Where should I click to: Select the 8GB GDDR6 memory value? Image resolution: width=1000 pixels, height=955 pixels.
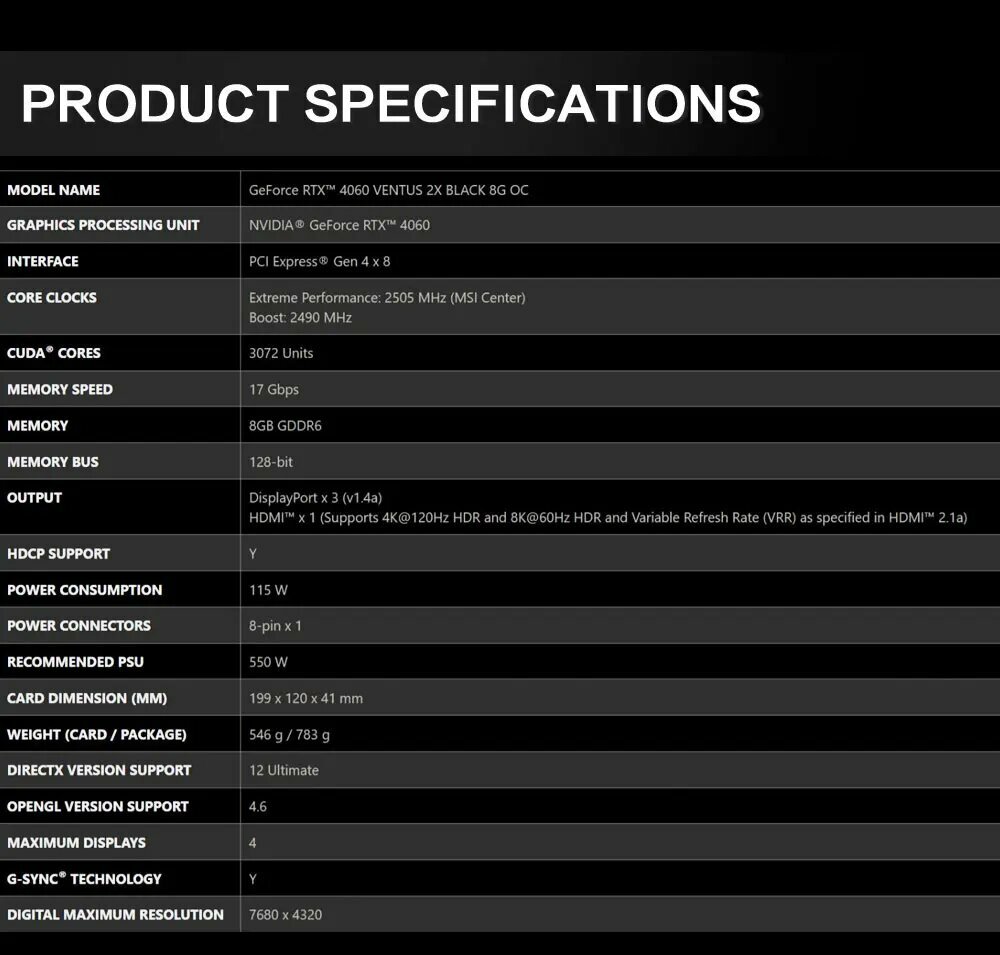[285, 426]
